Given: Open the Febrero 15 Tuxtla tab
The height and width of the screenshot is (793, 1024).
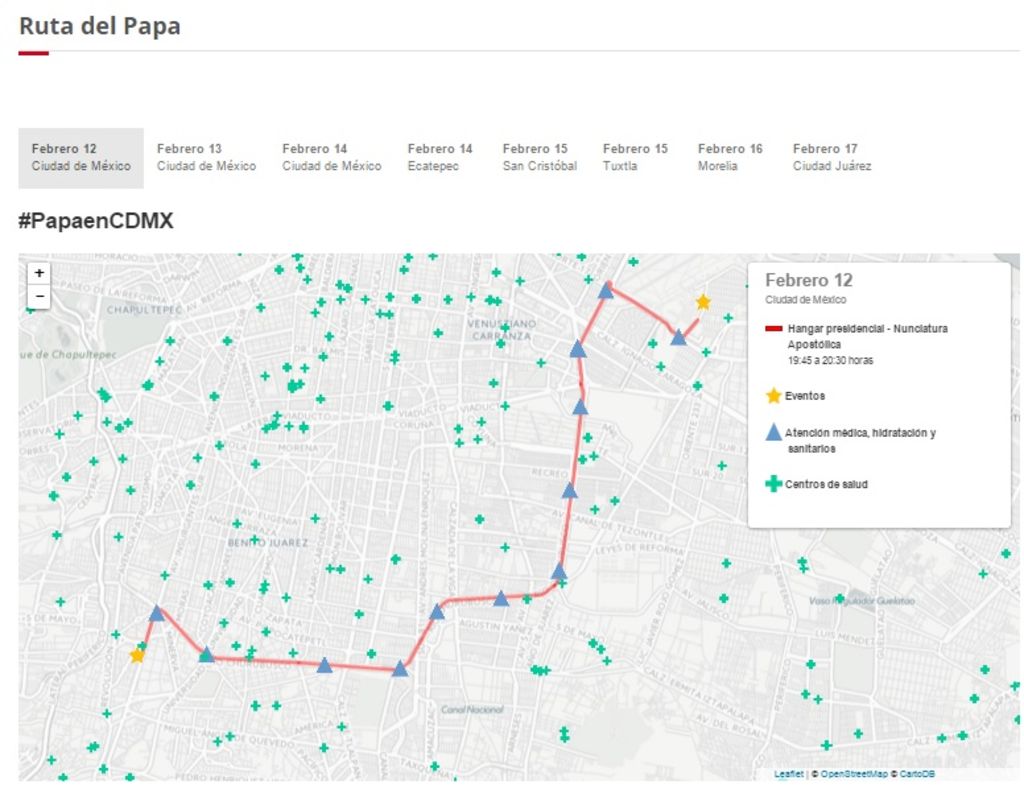Looking at the screenshot, I should [x=634, y=158].
